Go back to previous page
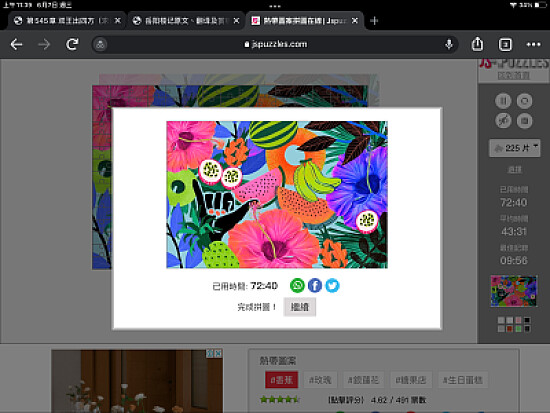This screenshot has height=413, width=550. point(16,45)
